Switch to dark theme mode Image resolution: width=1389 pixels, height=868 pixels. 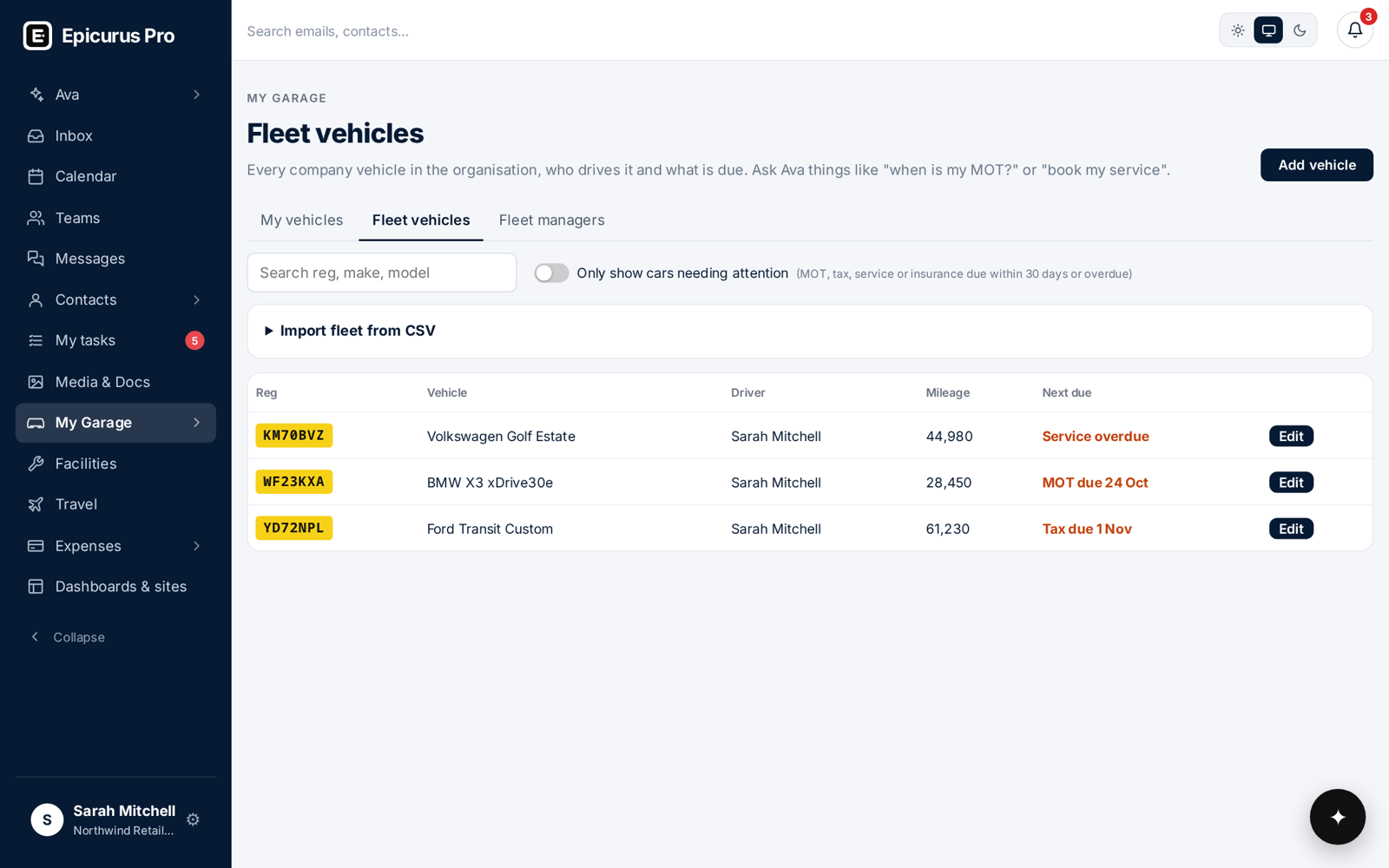click(x=1300, y=30)
